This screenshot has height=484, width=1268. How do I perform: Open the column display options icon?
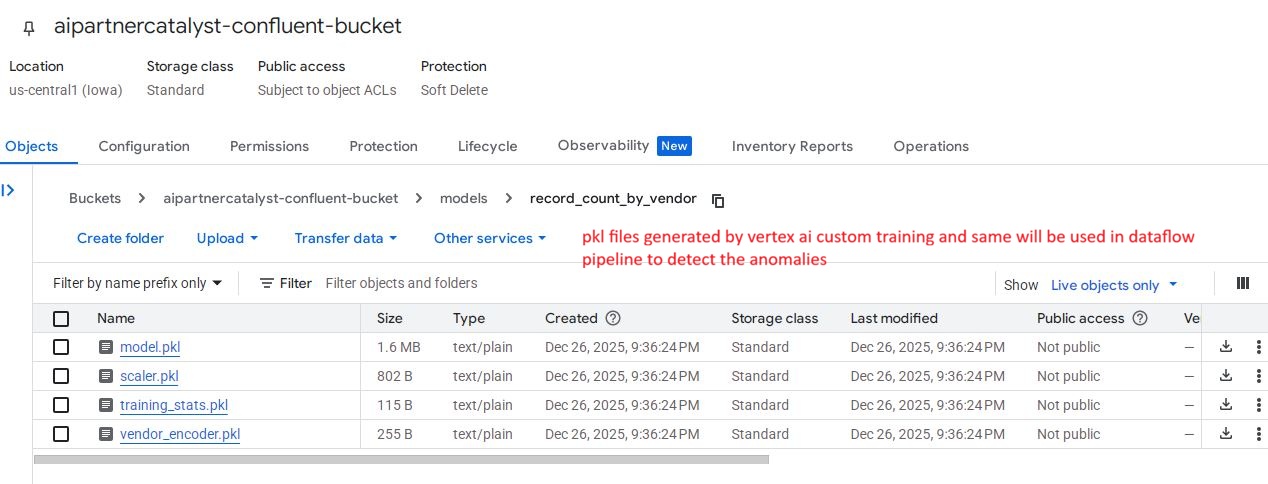point(1243,284)
